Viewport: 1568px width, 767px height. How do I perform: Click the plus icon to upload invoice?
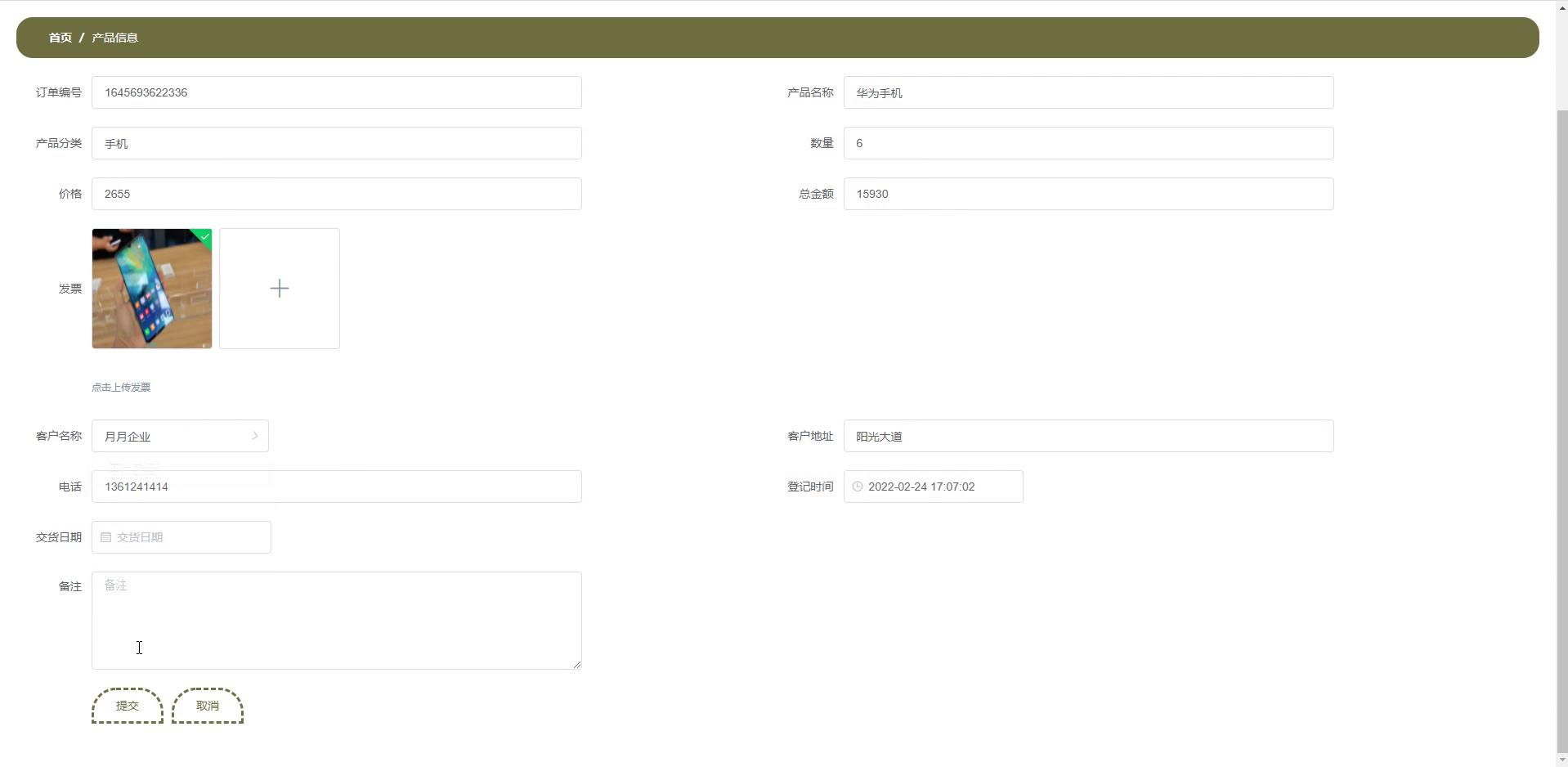[279, 289]
